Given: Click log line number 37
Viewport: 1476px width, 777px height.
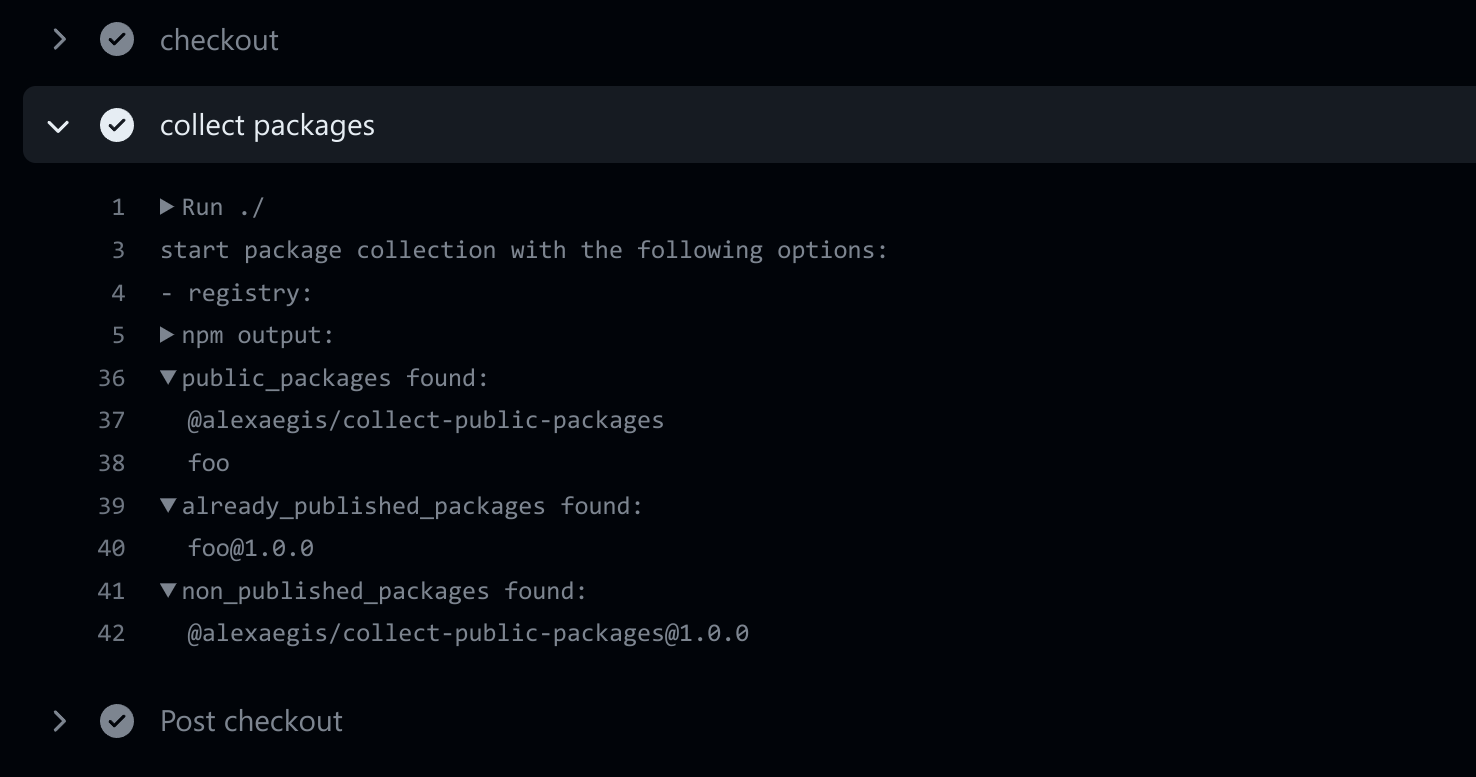Looking at the screenshot, I should point(112,420).
